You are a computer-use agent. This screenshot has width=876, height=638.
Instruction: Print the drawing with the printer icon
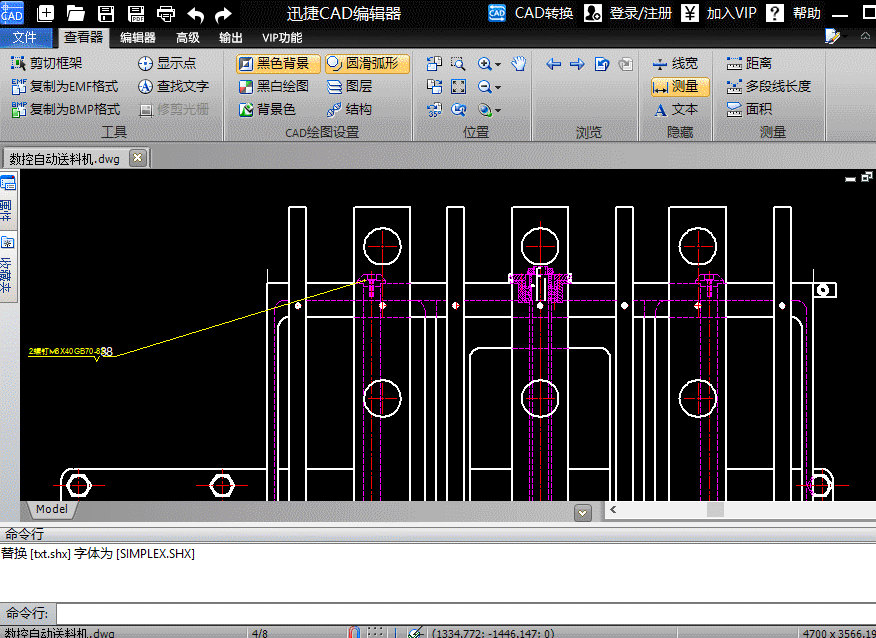166,13
